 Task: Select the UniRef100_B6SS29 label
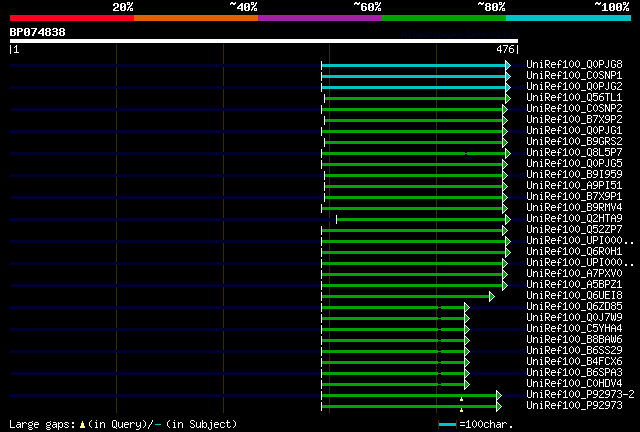[x=574, y=351]
